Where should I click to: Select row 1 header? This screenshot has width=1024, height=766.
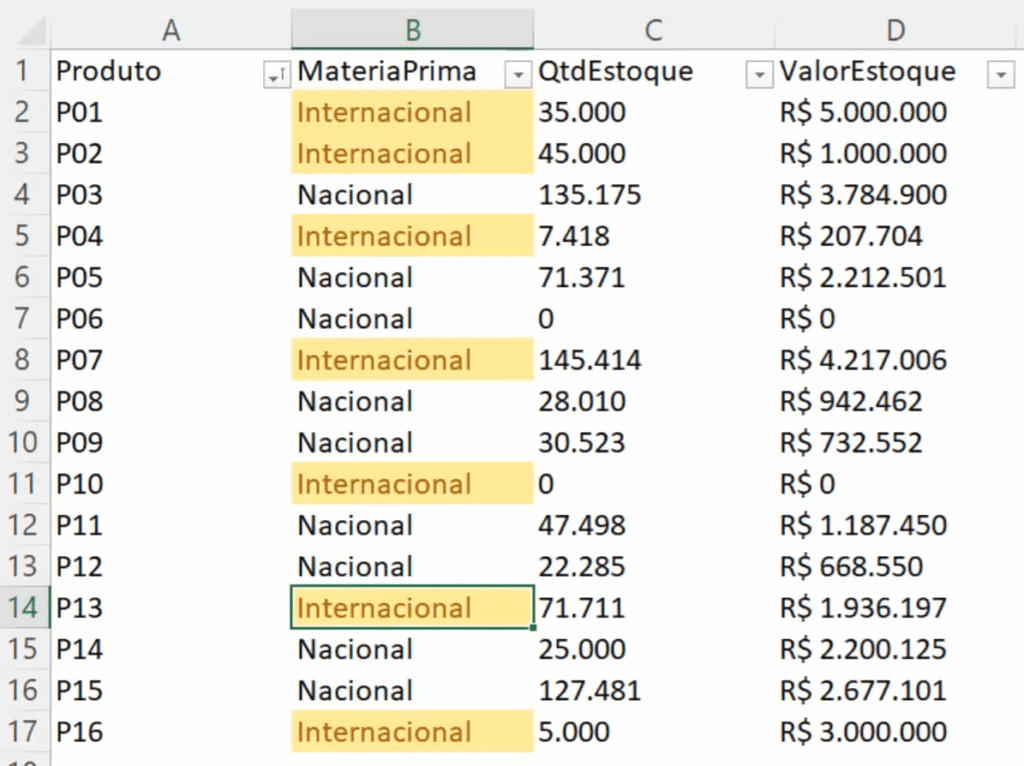[24, 71]
